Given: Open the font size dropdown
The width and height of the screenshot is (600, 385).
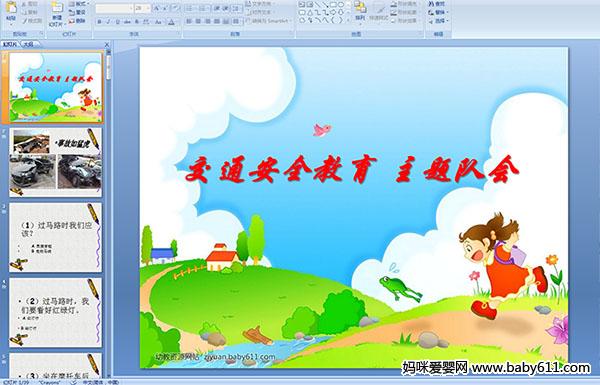Looking at the screenshot, I should [142, 8].
